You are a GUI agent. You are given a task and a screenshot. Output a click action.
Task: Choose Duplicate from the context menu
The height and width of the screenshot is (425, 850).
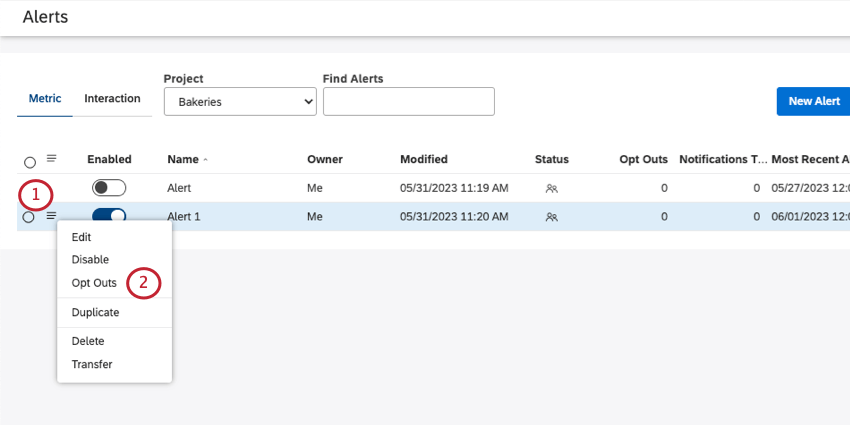tap(95, 312)
